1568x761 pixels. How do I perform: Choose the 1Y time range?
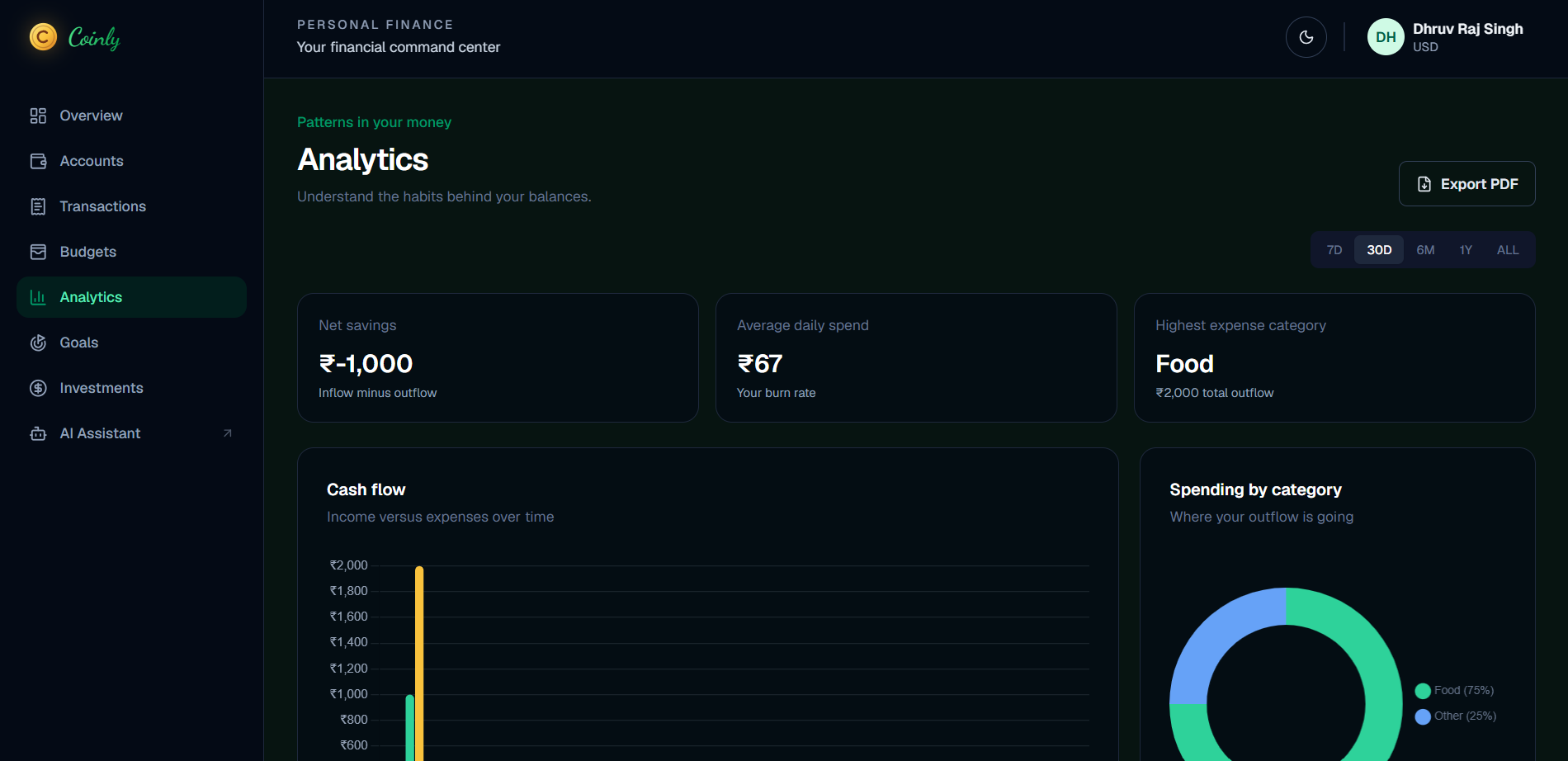[1466, 250]
